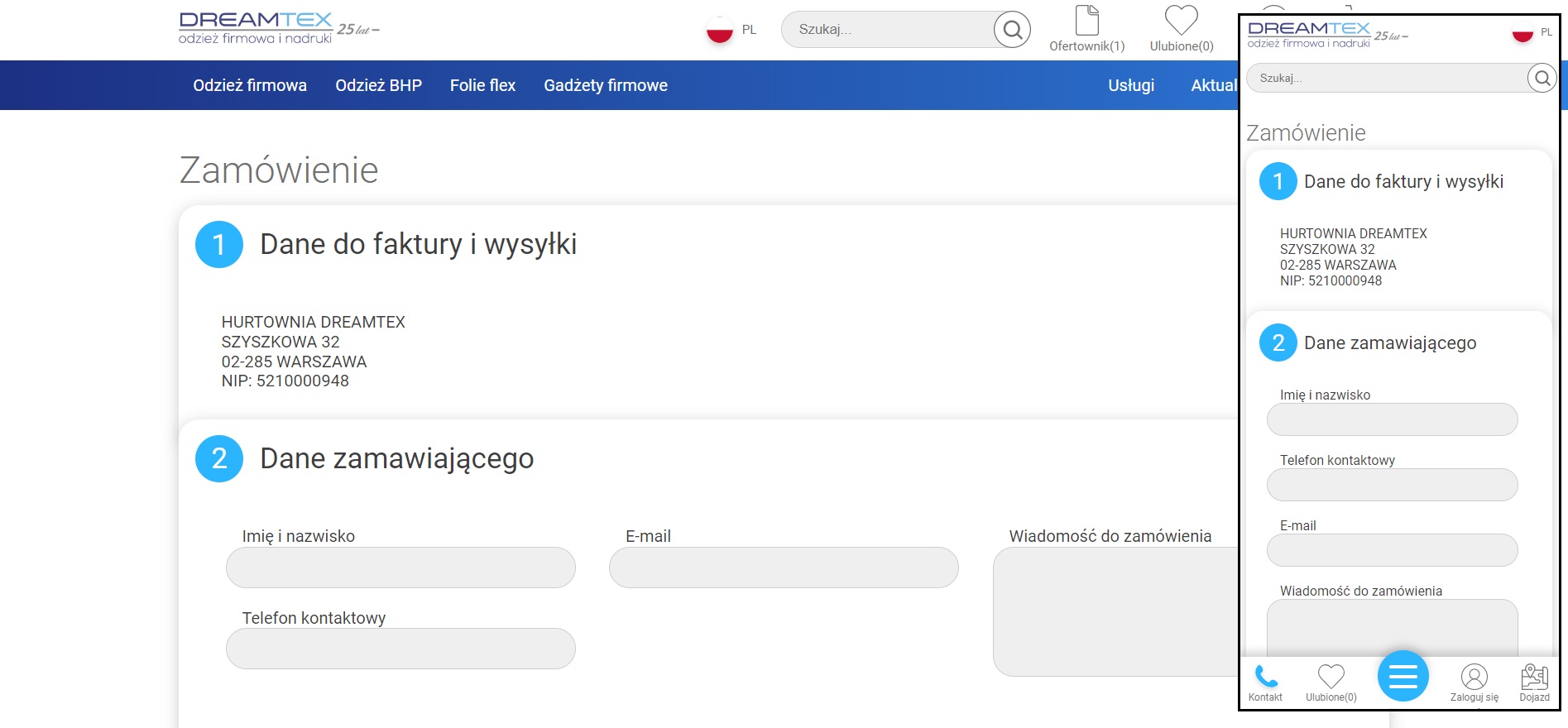Focus the Imię i nazwisko desktop field
The height and width of the screenshot is (728, 1568).
point(400,568)
